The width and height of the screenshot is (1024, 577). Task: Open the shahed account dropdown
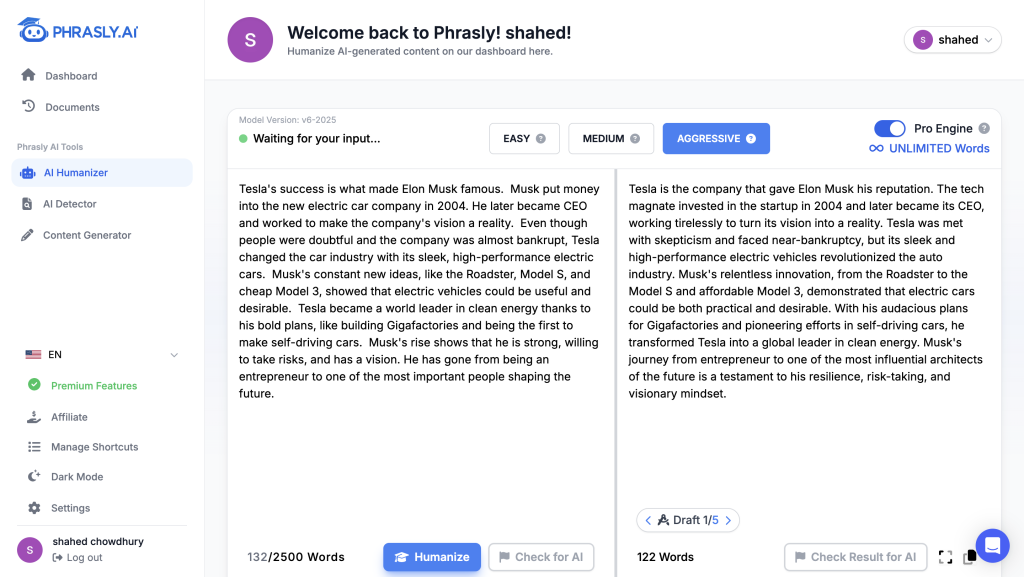click(952, 40)
